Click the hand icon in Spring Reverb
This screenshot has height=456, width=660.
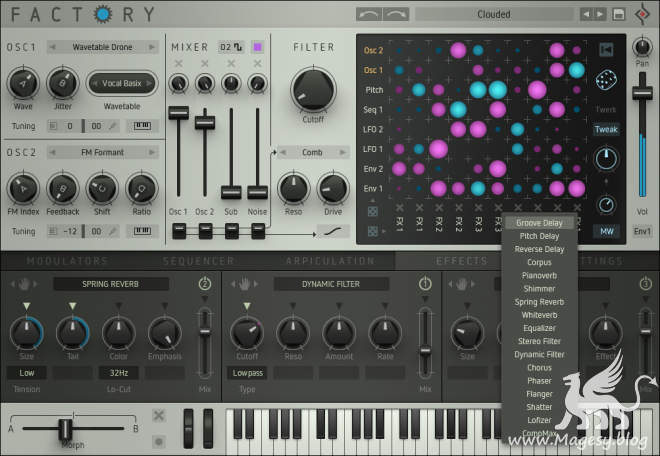(x=24, y=285)
